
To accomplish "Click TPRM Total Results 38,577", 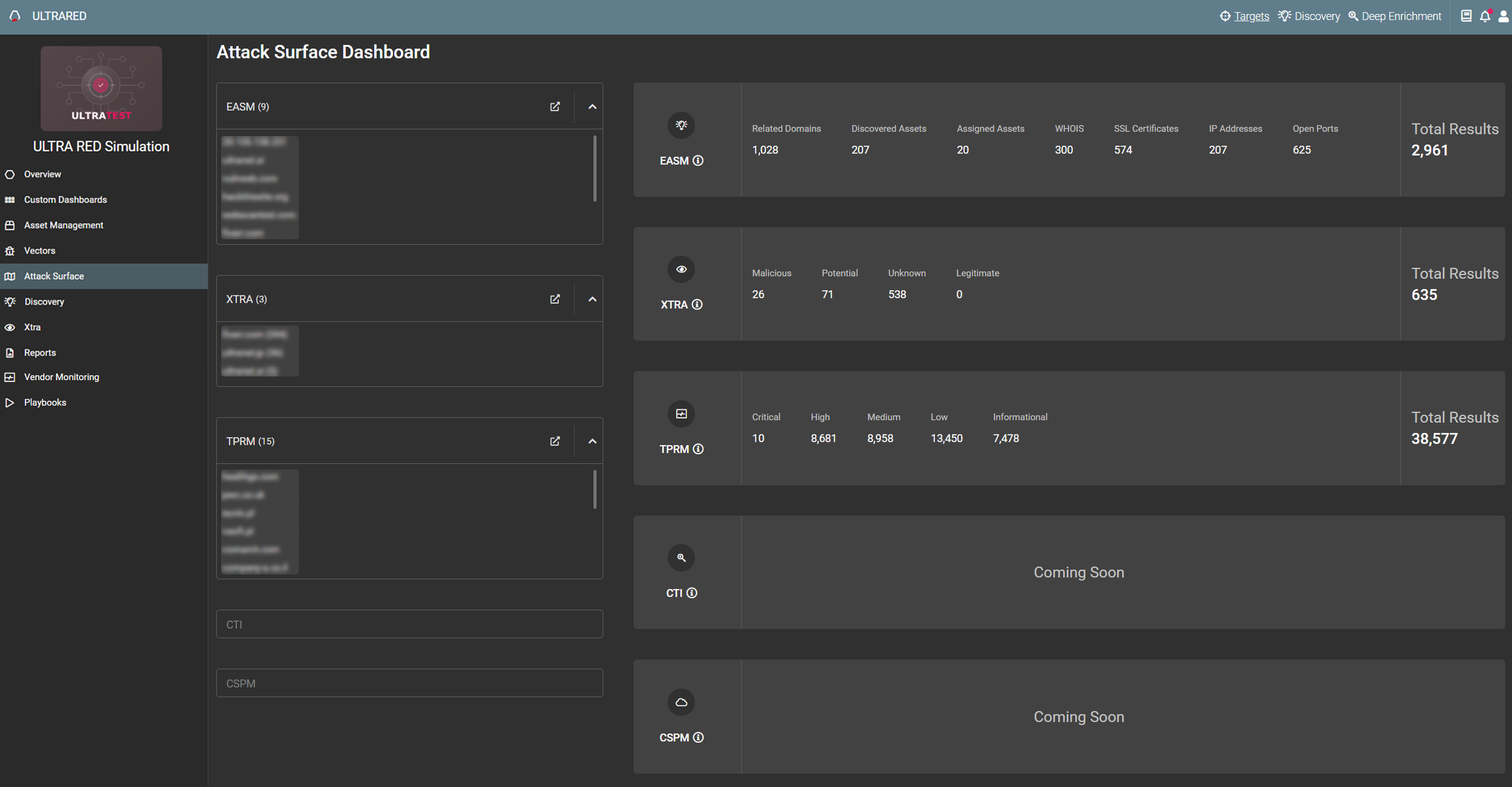I will (x=1434, y=439).
